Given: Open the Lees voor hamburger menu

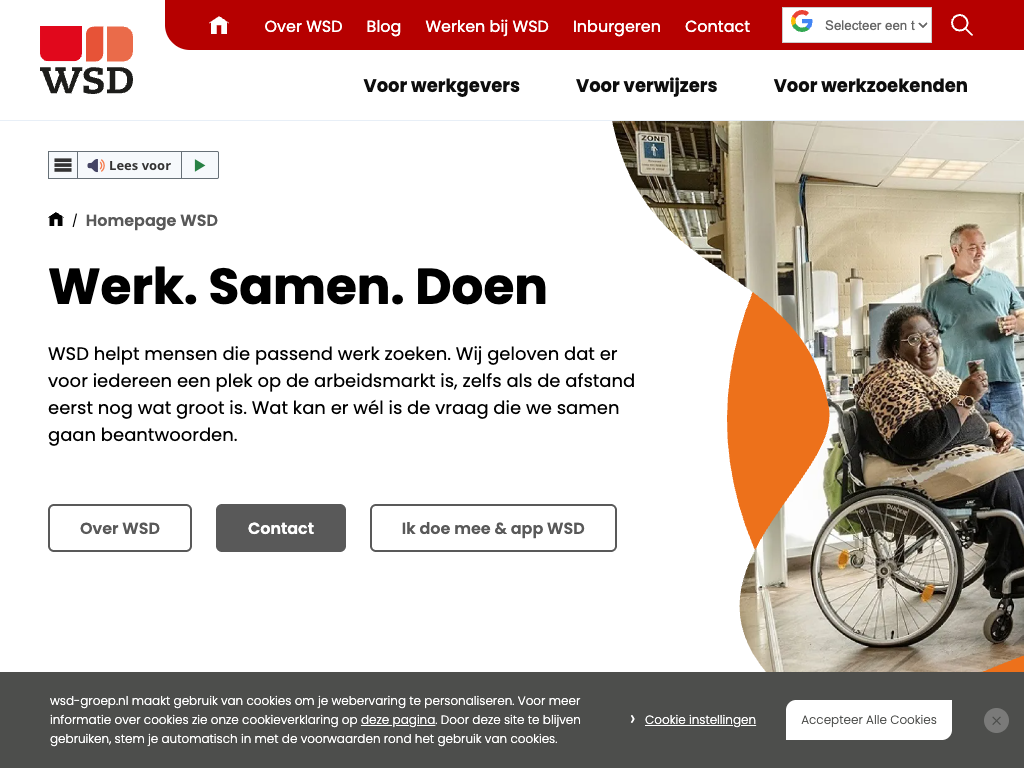Looking at the screenshot, I should pos(63,165).
